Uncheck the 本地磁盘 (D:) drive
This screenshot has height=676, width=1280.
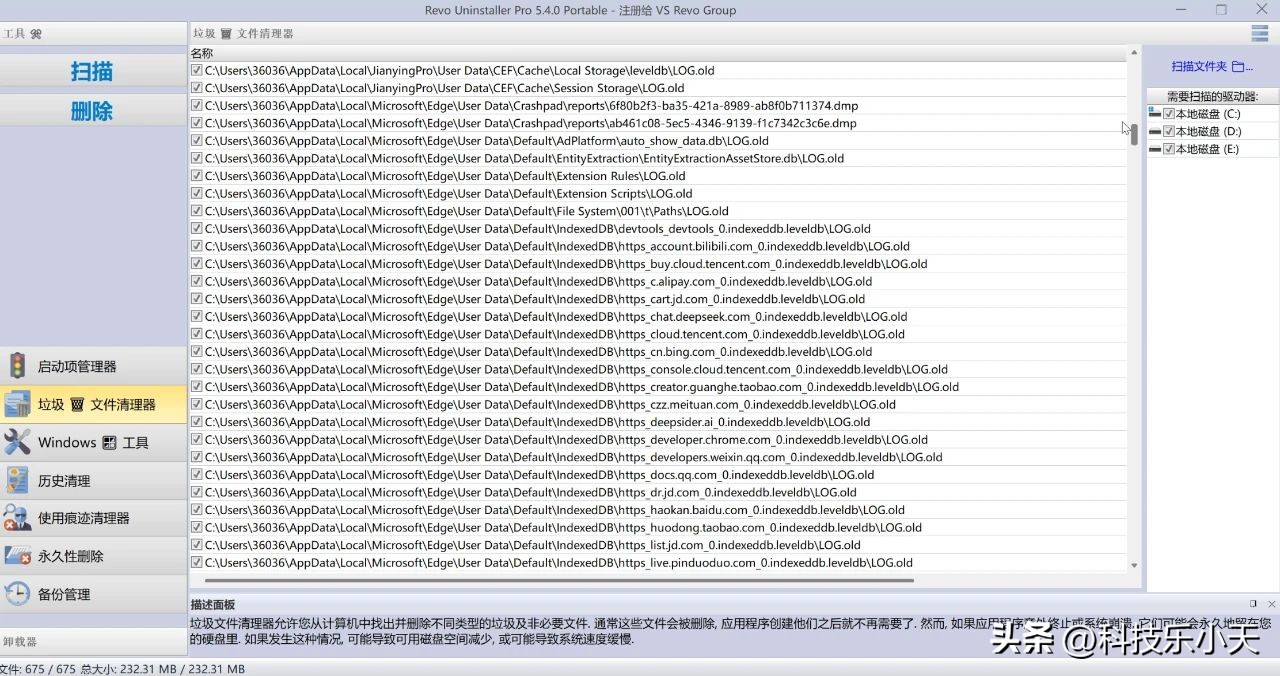[x=1167, y=130]
